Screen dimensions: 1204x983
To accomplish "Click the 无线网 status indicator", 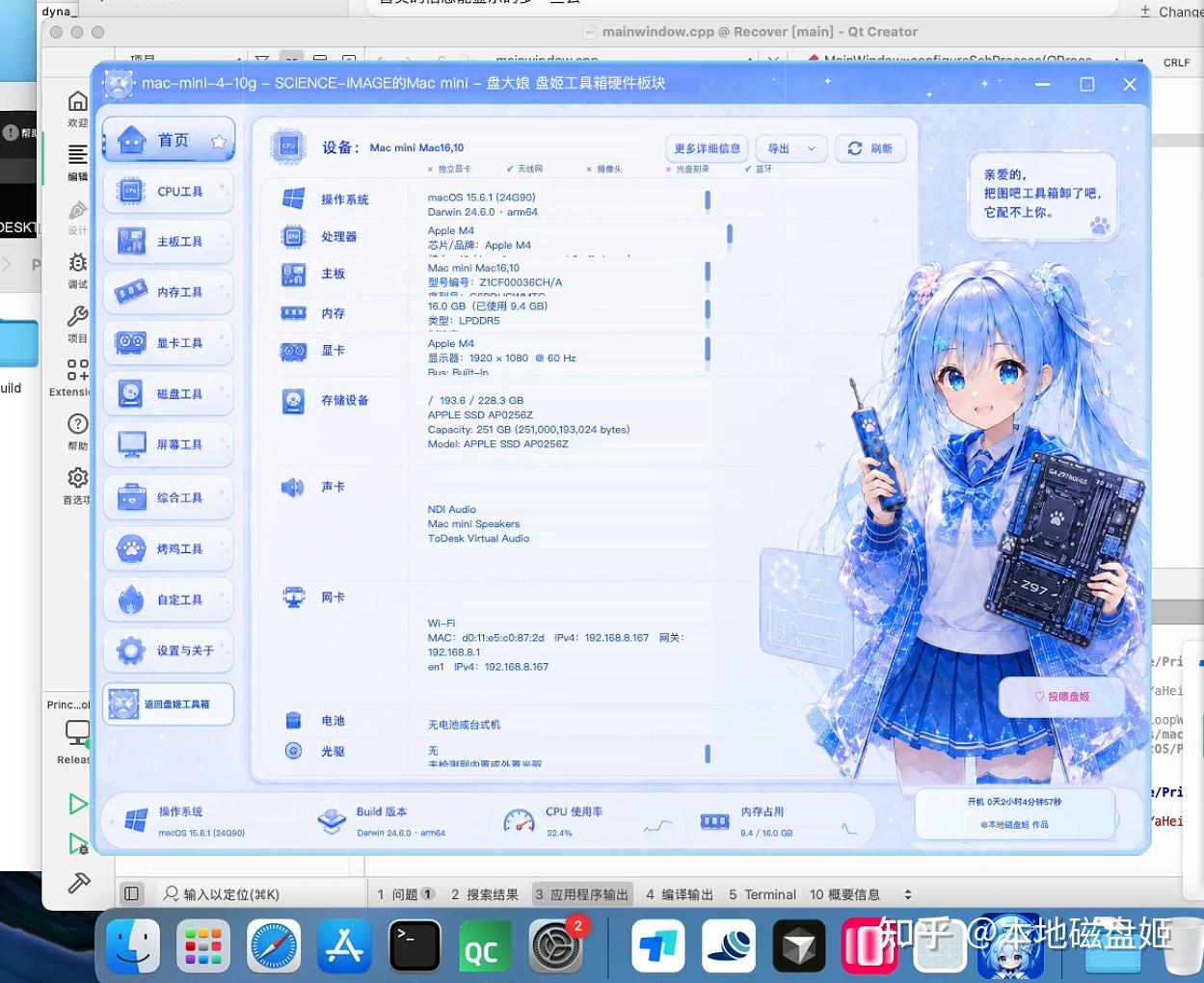I will tap(524, 170).
